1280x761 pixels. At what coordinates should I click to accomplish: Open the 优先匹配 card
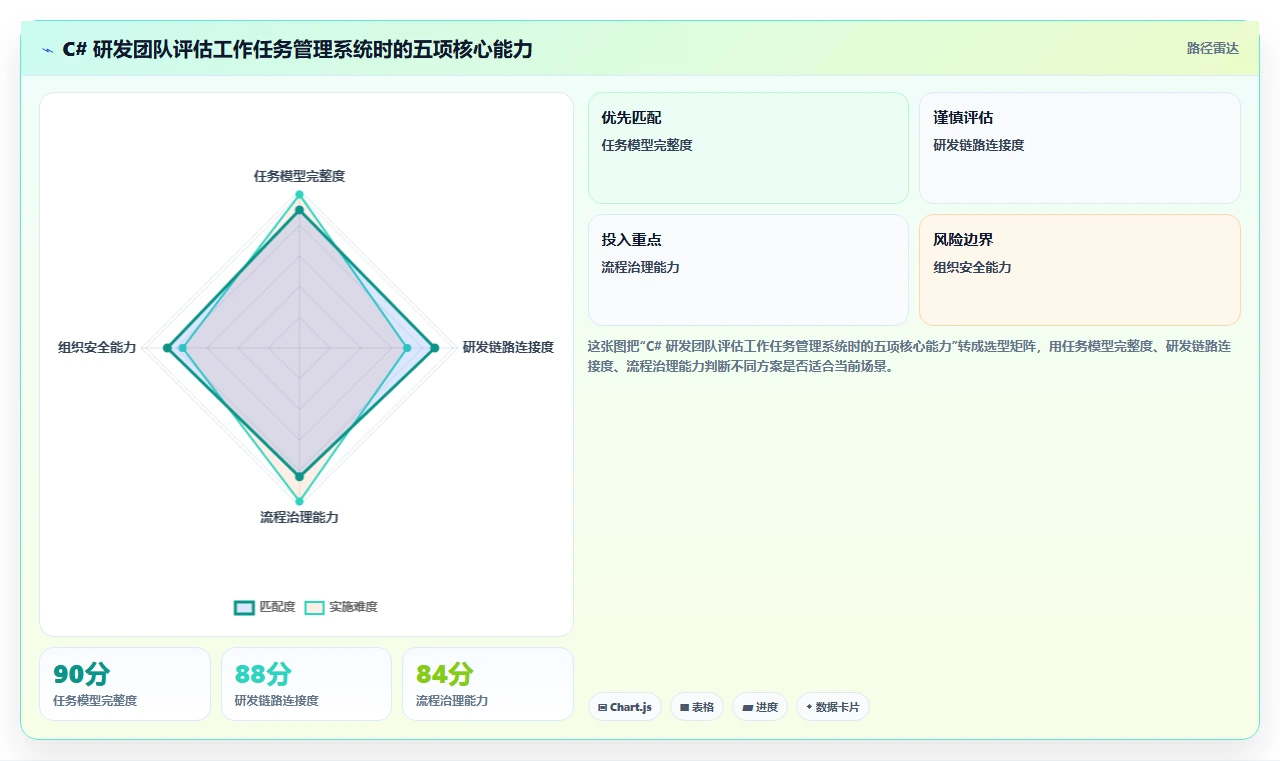748,148
